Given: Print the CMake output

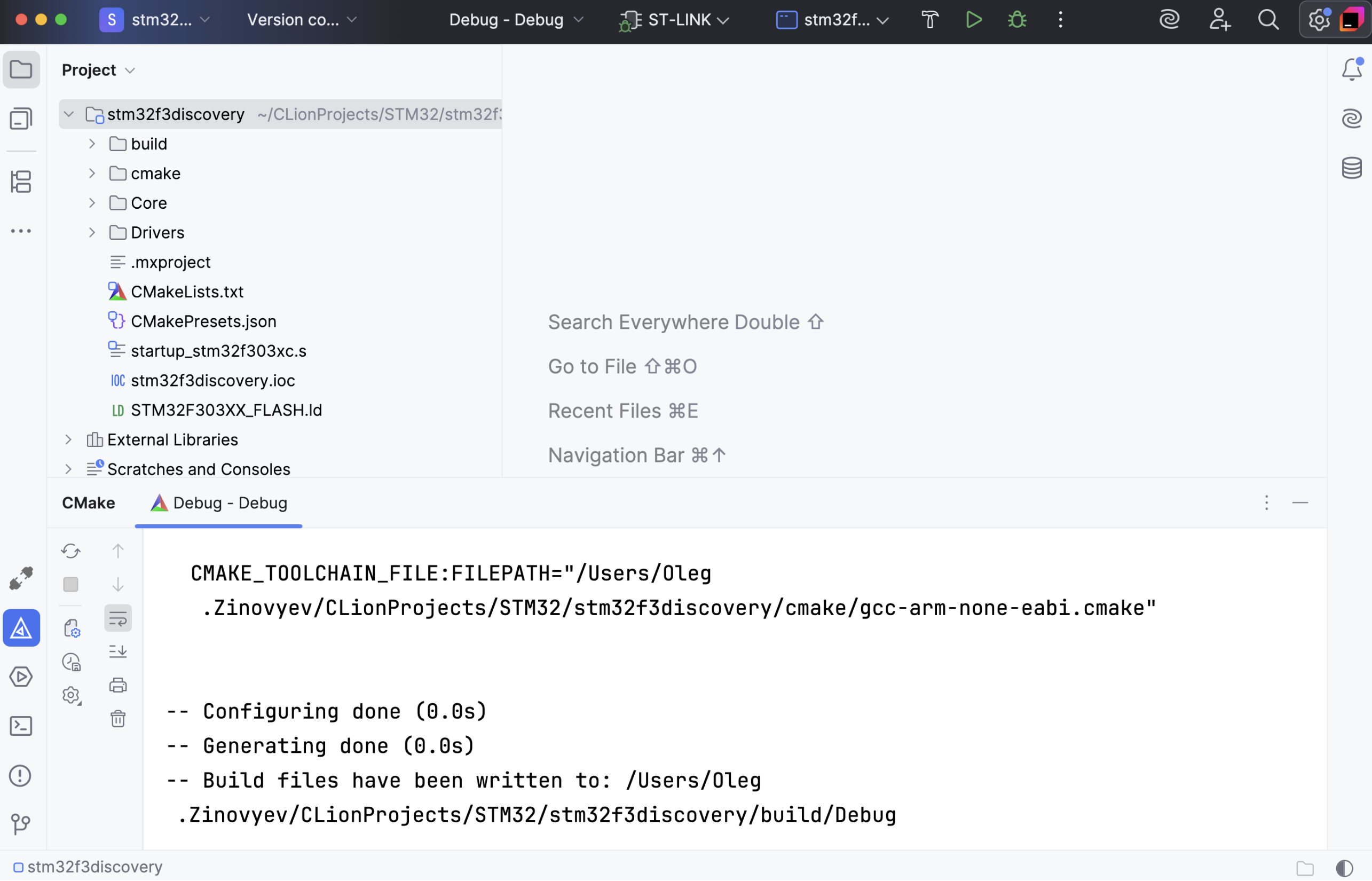Looking at the screenshot, I should [x=118, y=686].
